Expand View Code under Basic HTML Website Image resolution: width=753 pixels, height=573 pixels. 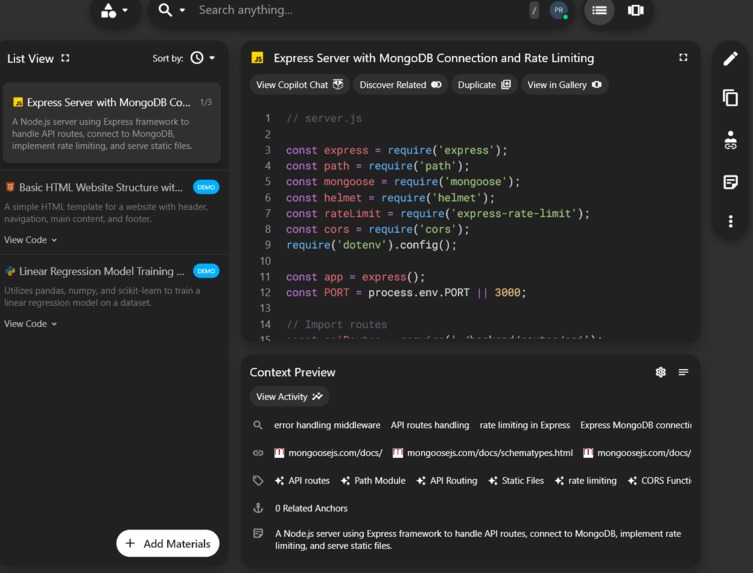click(30, 240)
